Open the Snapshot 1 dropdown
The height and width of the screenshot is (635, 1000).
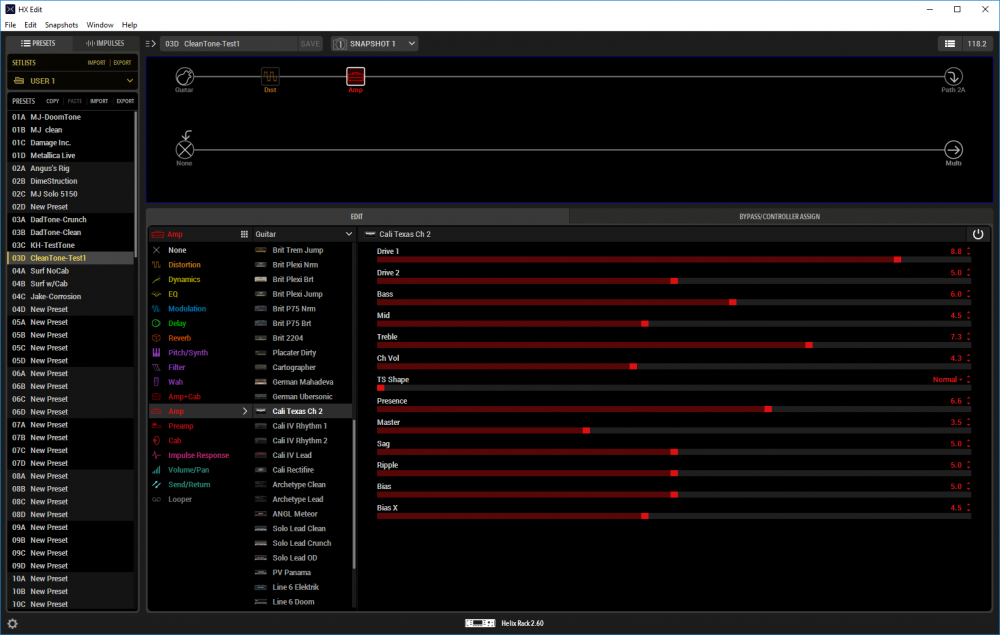[375, 43]
